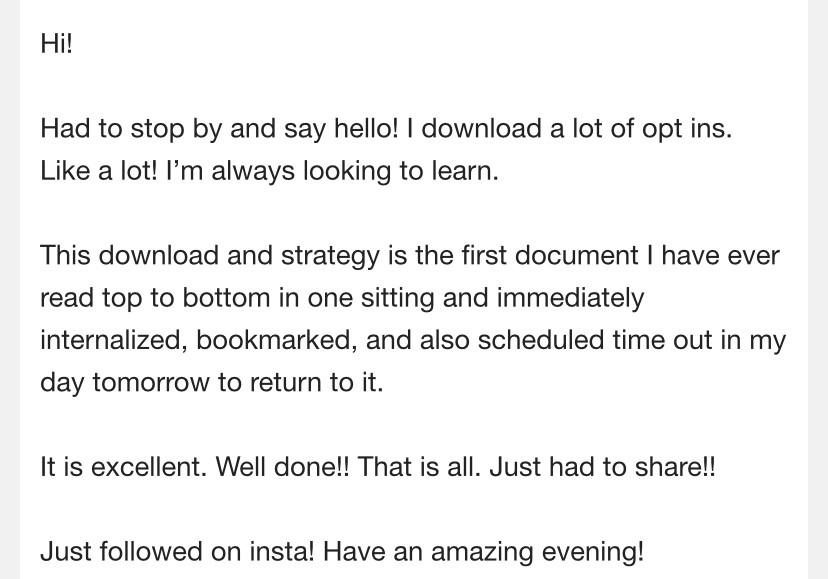
Task: Click the word "hello!" in the second paragraph
Action: point(366,128)
